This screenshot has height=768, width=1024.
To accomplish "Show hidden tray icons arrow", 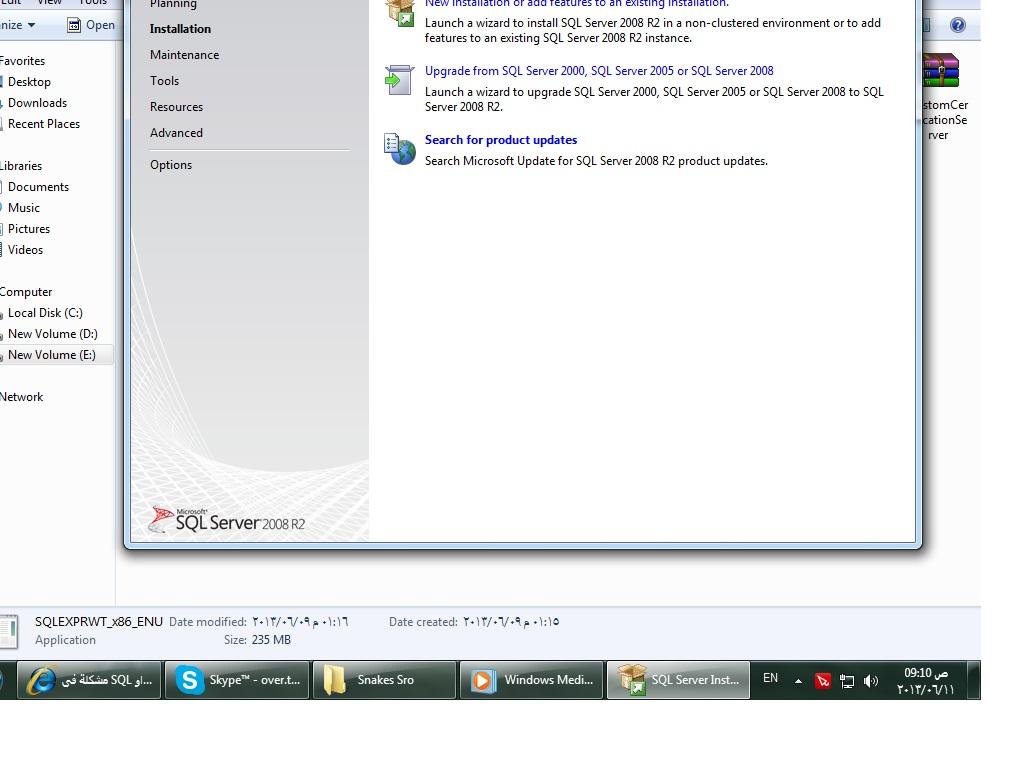I will 798,681.
